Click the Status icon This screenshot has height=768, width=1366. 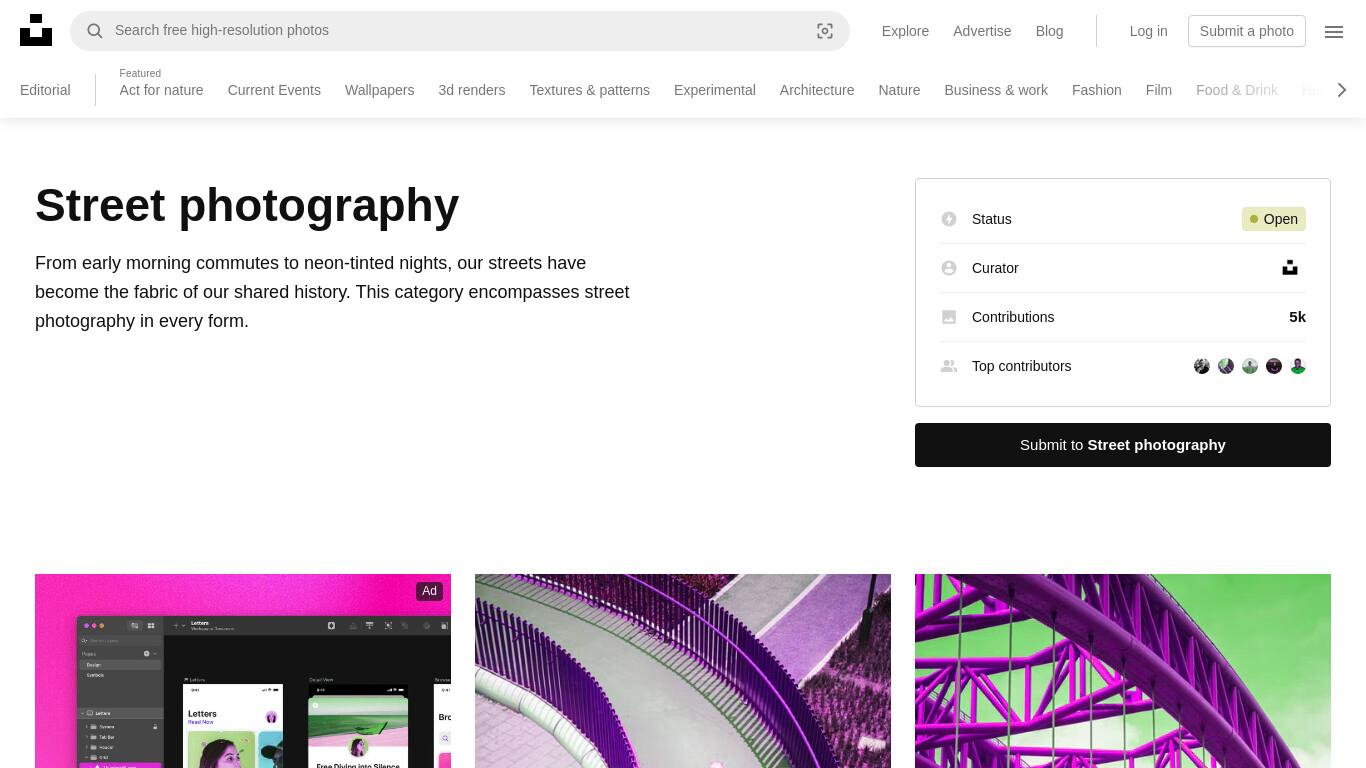[949, 219]
